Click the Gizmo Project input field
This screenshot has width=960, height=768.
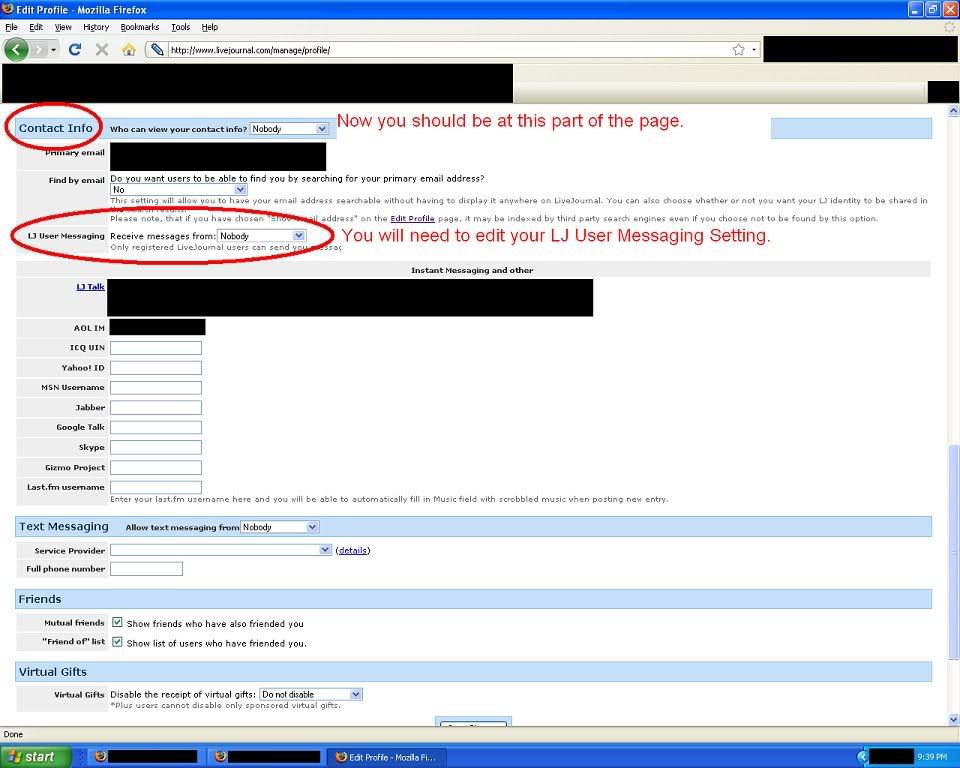156,468
